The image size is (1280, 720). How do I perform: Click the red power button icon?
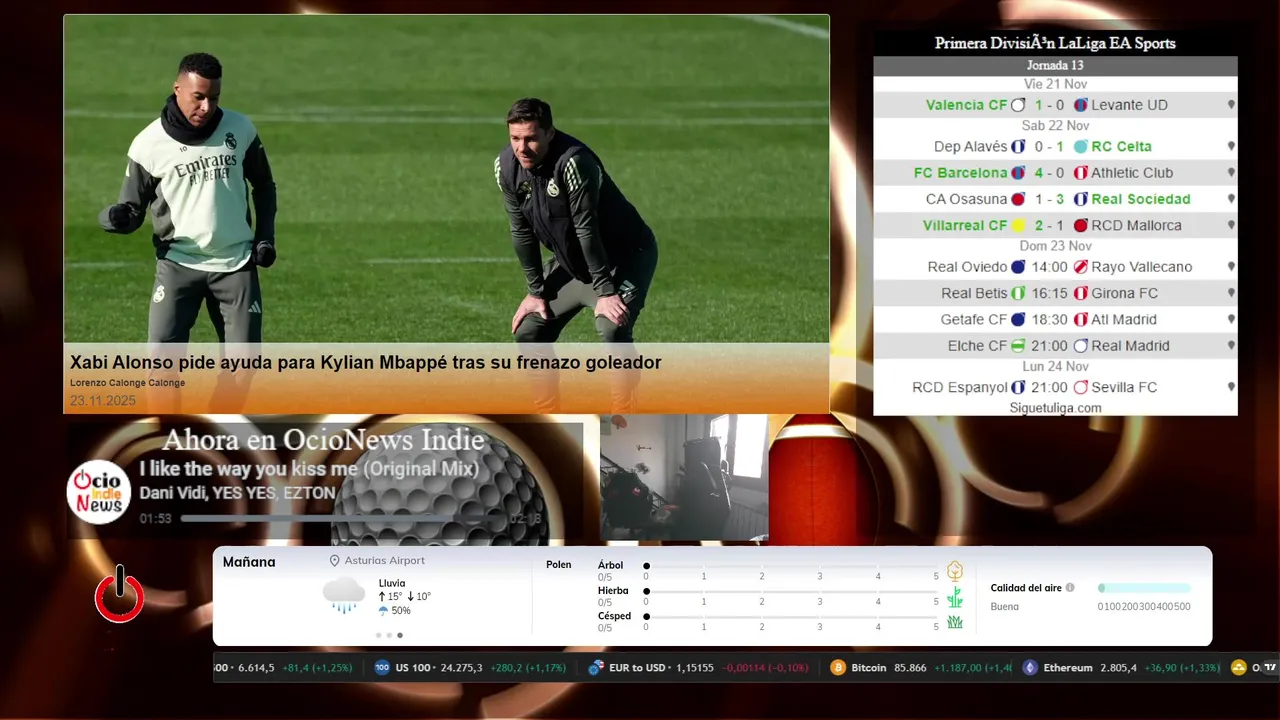[x=120, y=594]
